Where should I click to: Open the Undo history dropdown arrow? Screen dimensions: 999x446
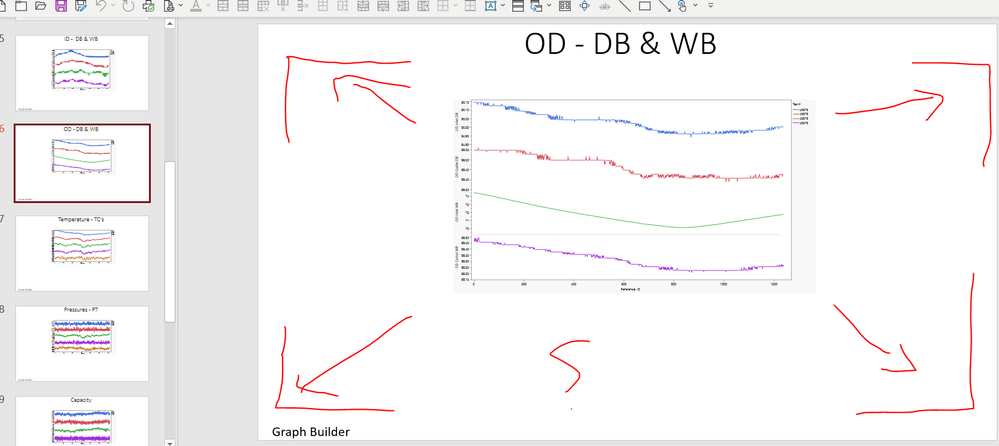pyautogui.click(x=113, y=5)
